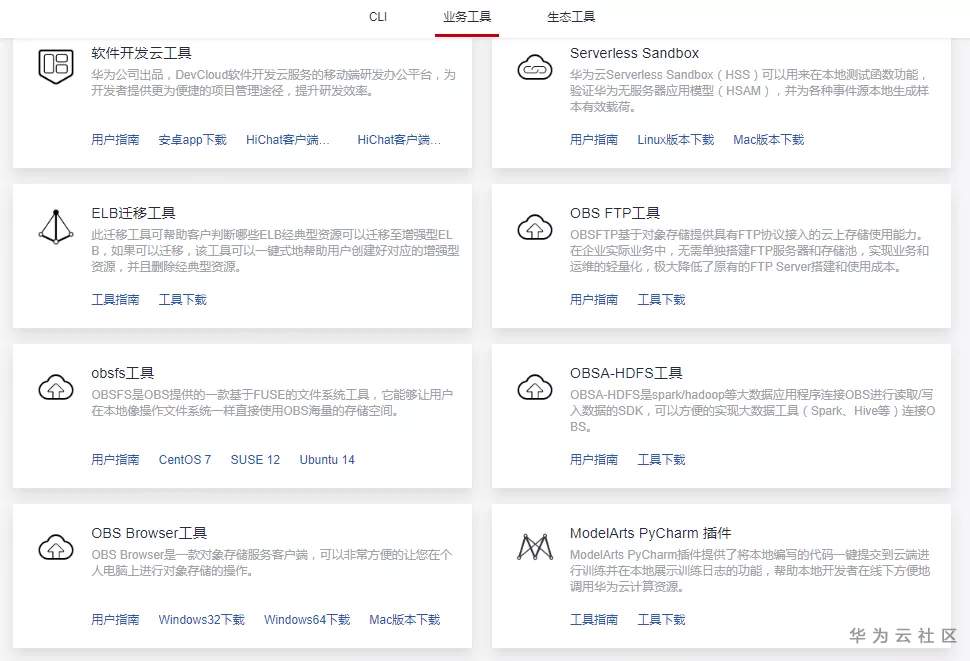Image resolution: width=970 pixels, height=661 pixels.
Task: Open the 生态工具 tab
Action: [571, 17]
